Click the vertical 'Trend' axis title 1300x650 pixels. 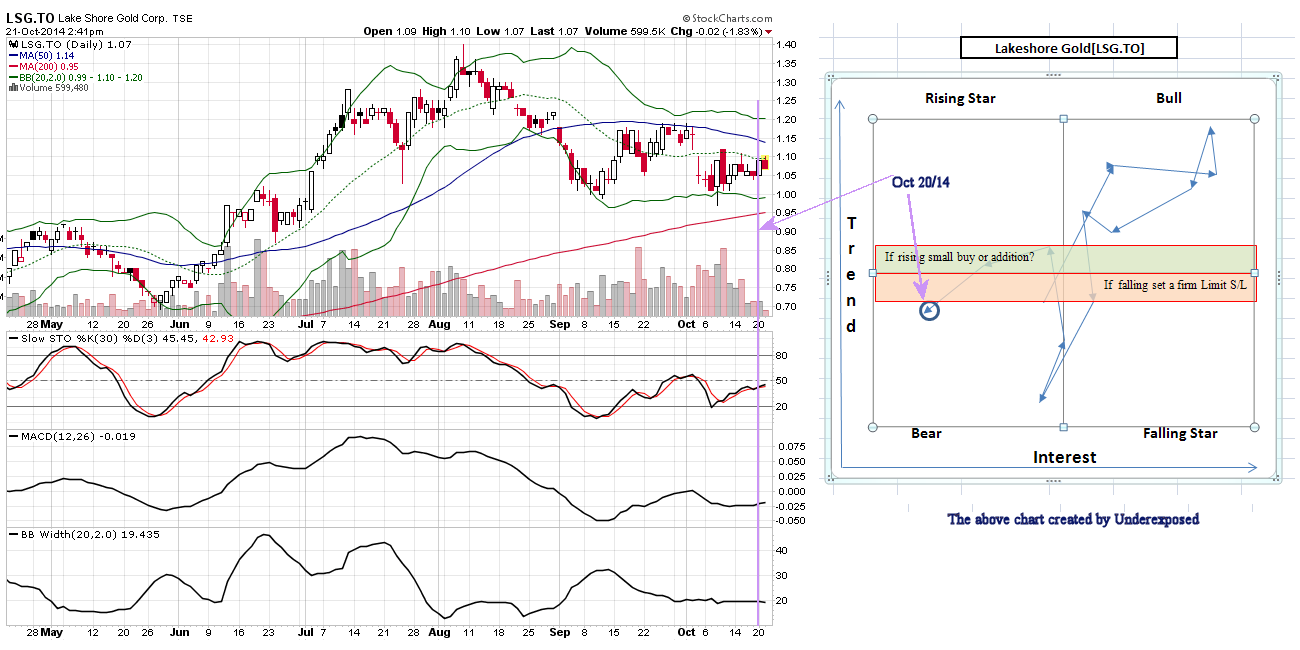click(x=851, y=275)
